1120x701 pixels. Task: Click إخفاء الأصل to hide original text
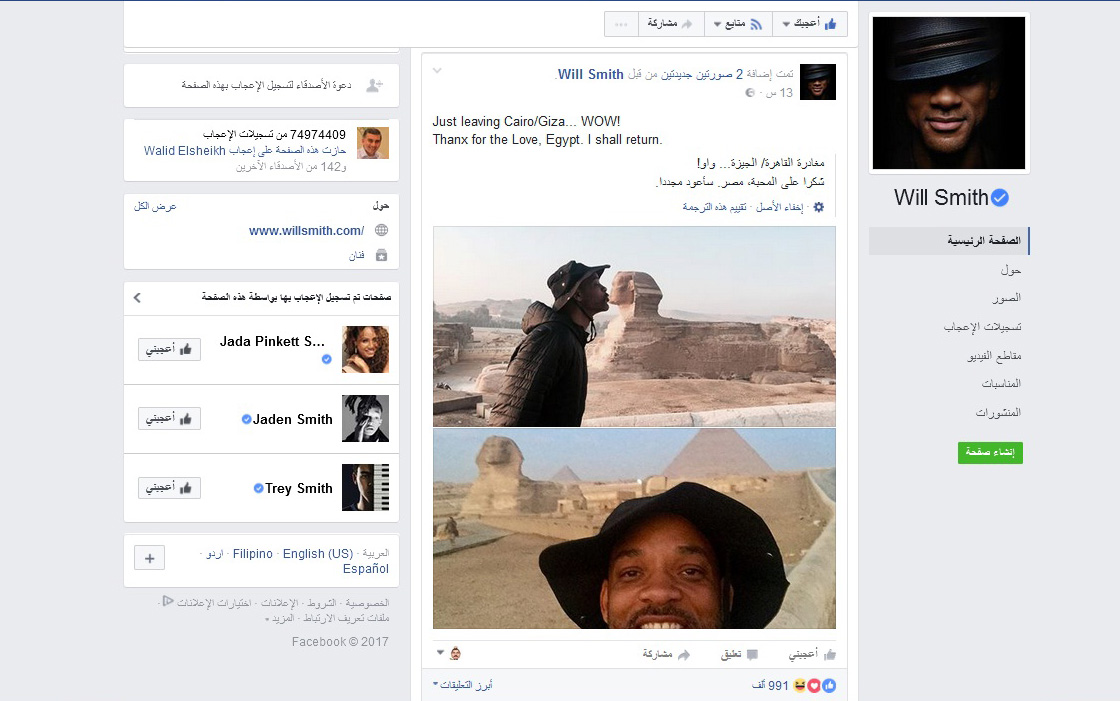click(779, 207)
